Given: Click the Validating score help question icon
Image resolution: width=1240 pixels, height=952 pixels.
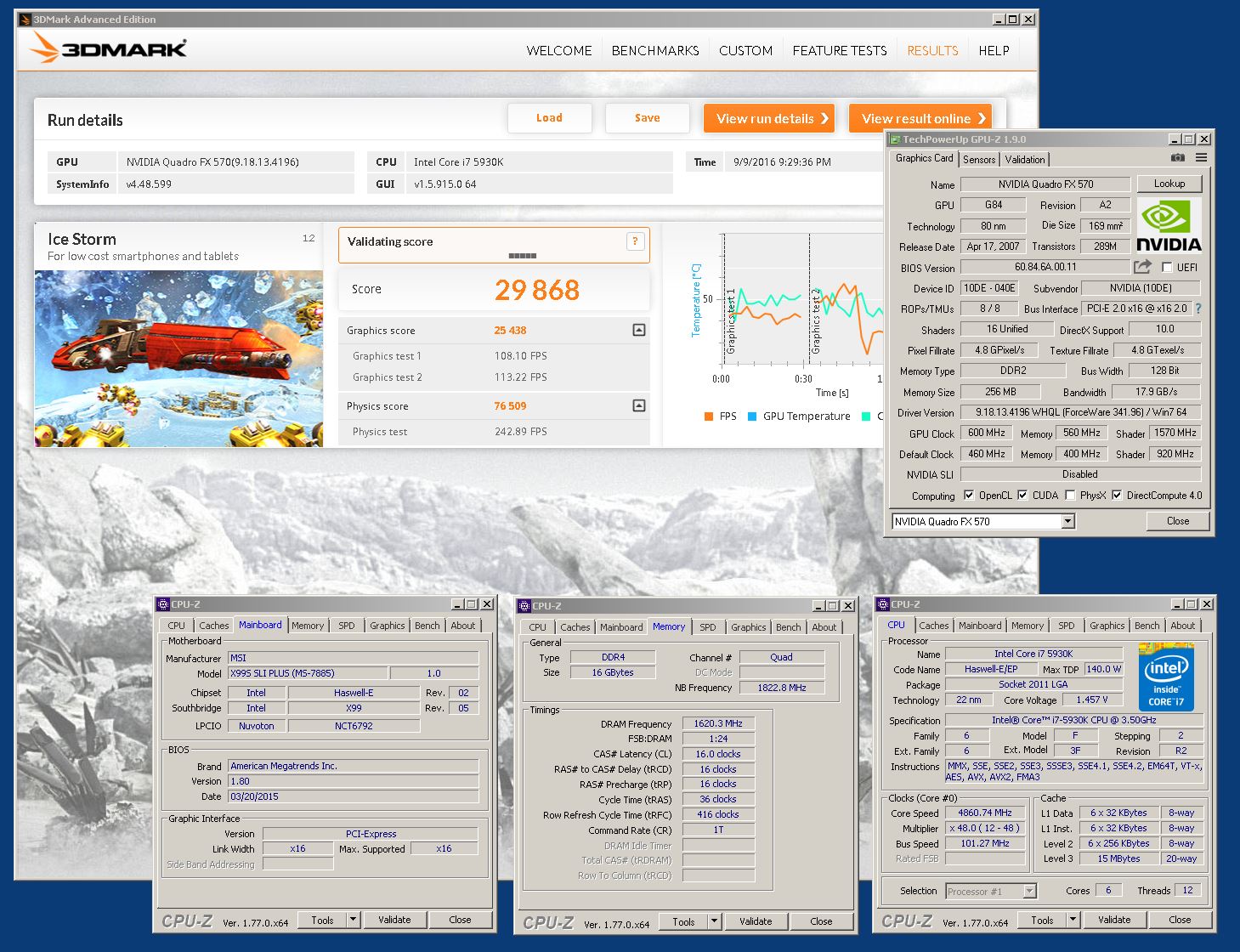Looking at the screenshot, I should click(635, 241).
